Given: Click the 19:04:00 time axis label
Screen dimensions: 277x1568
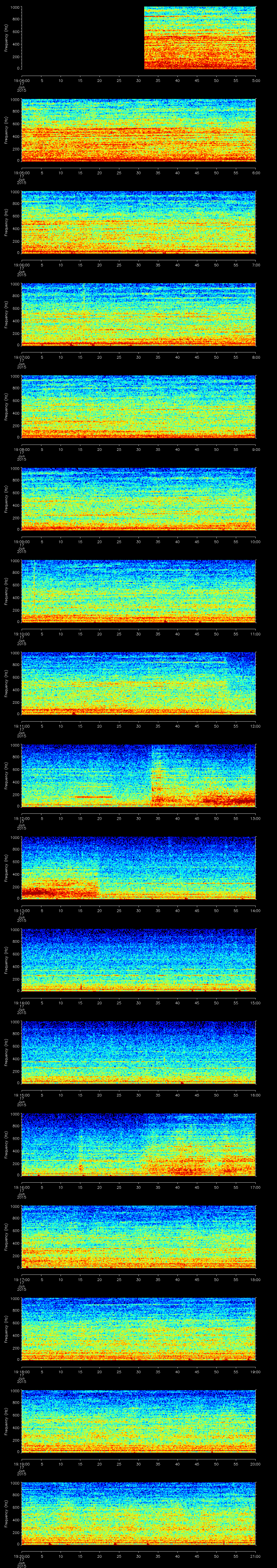Looking at the screenshot, I should pyautogui.click(x=21, y=80).
